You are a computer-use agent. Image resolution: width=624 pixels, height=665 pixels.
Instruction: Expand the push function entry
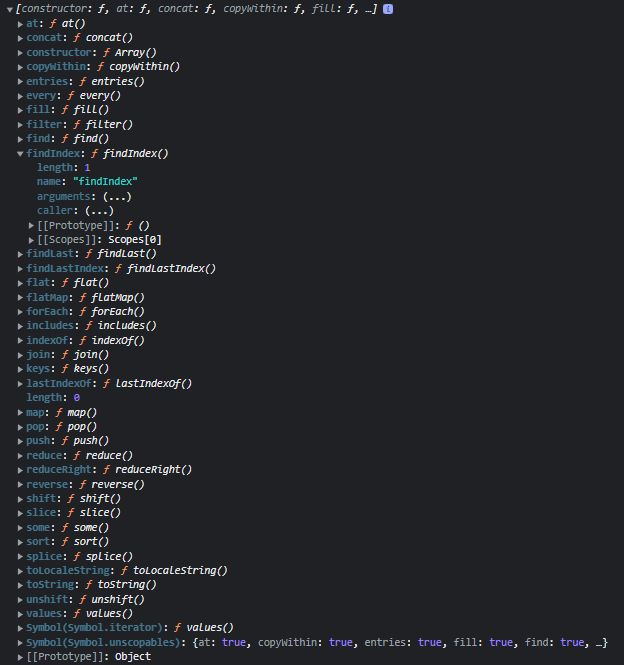tap(20, 441)
